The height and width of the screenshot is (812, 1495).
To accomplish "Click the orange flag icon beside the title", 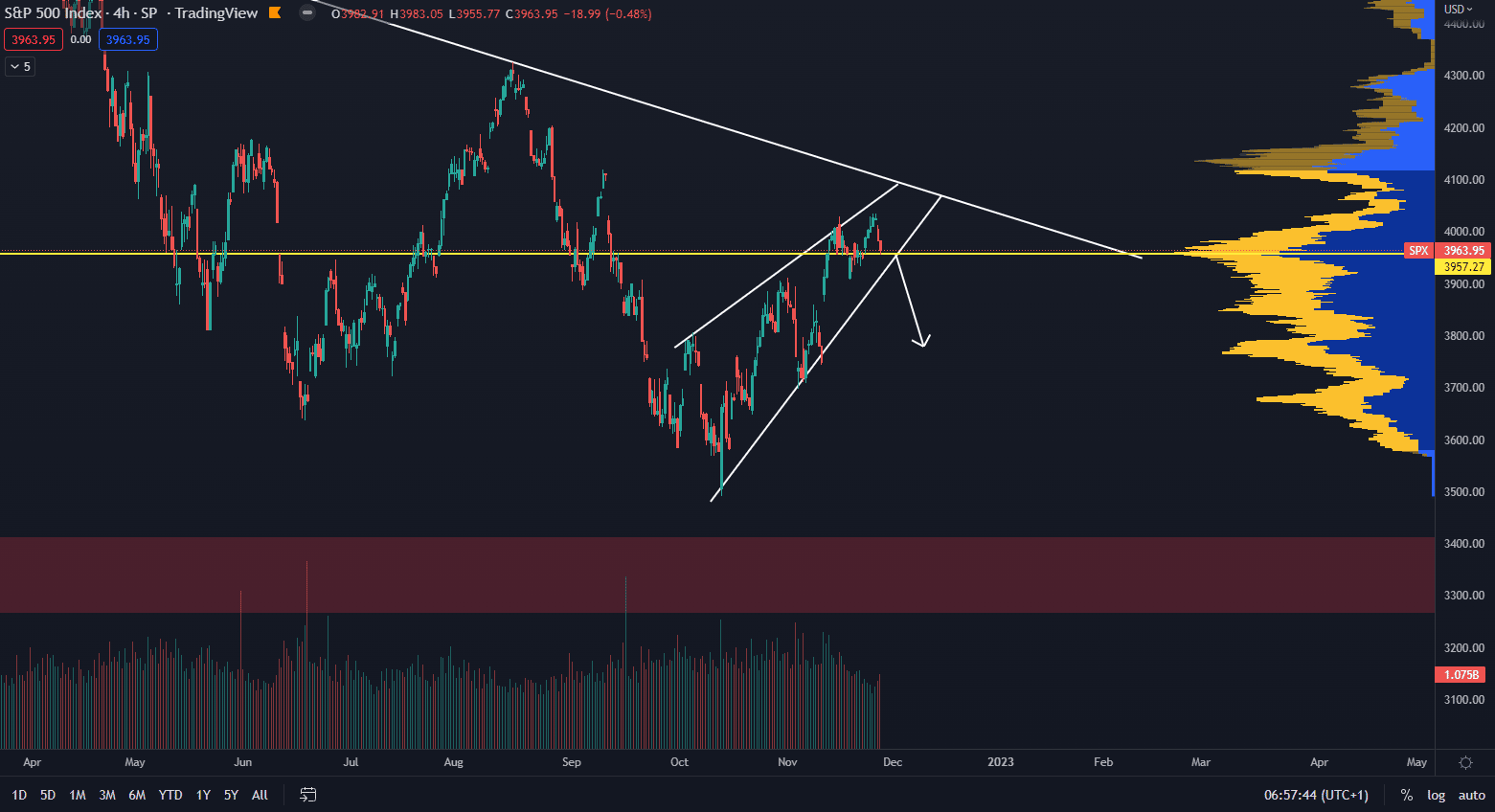I will tap(276, 13).
